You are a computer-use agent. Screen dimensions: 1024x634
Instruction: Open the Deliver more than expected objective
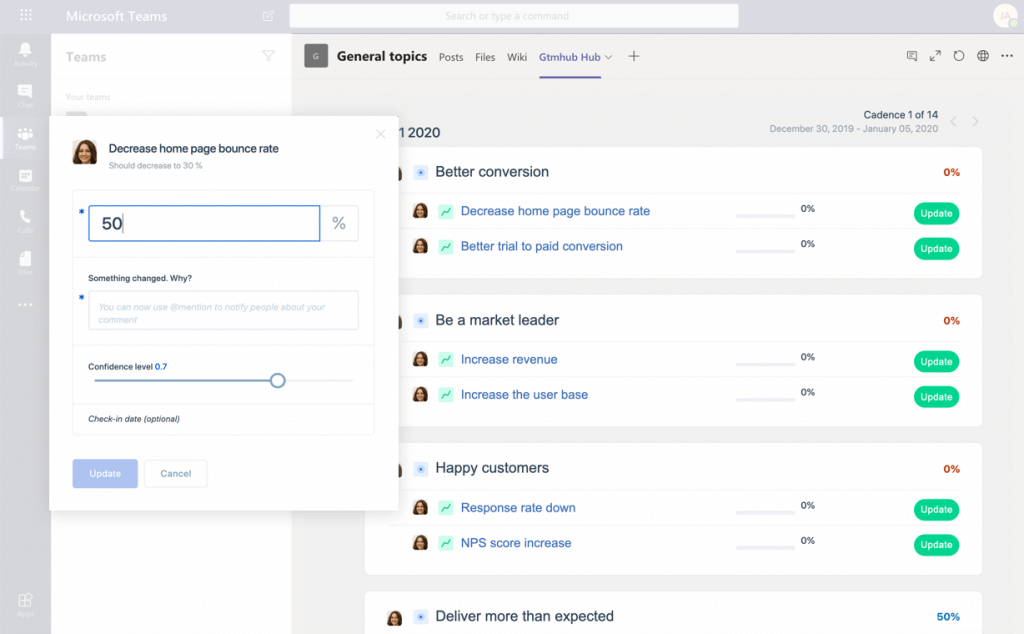[524, 616]
